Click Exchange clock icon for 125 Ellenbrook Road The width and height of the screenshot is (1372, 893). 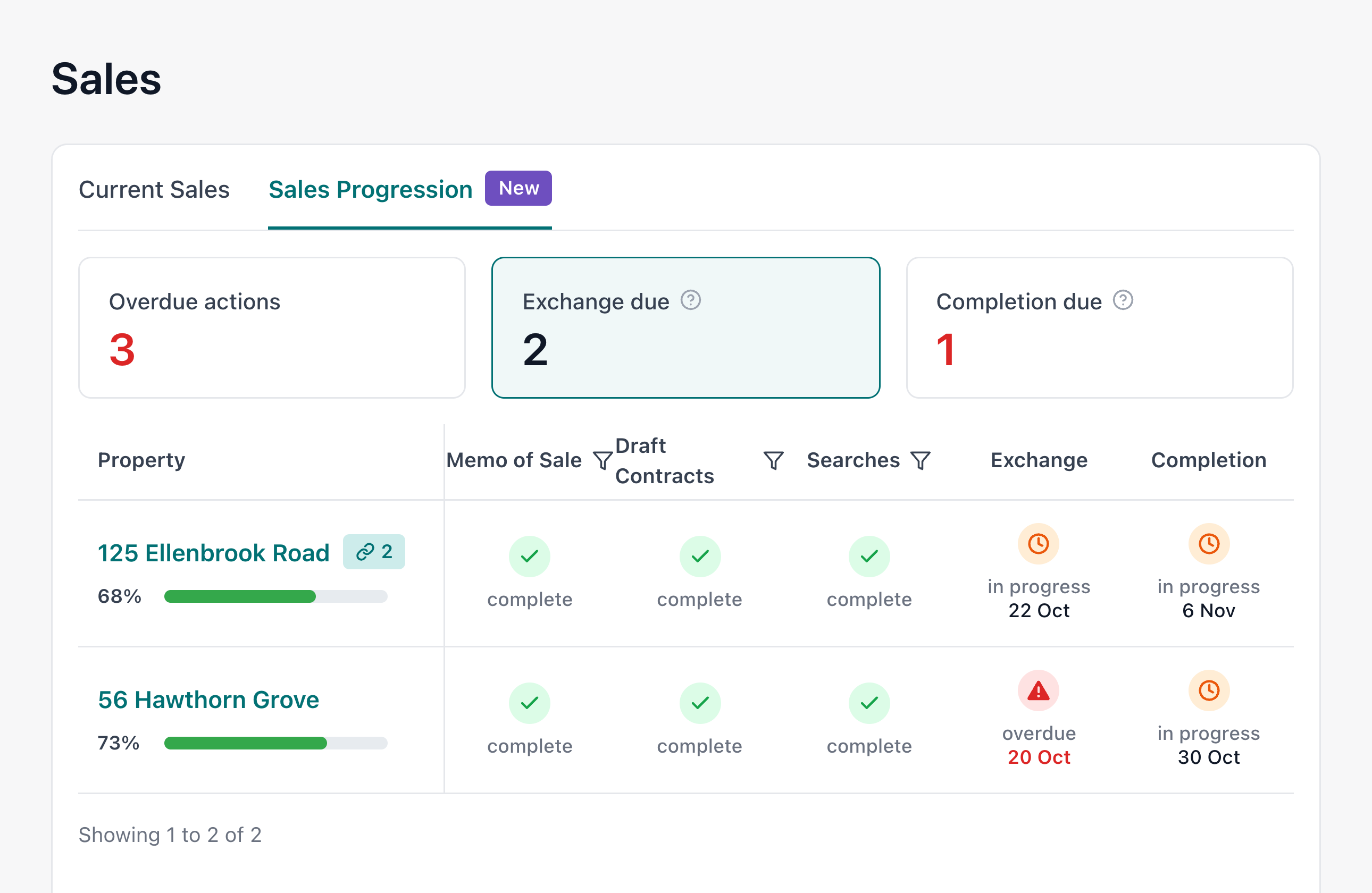tap(1038, 543)
